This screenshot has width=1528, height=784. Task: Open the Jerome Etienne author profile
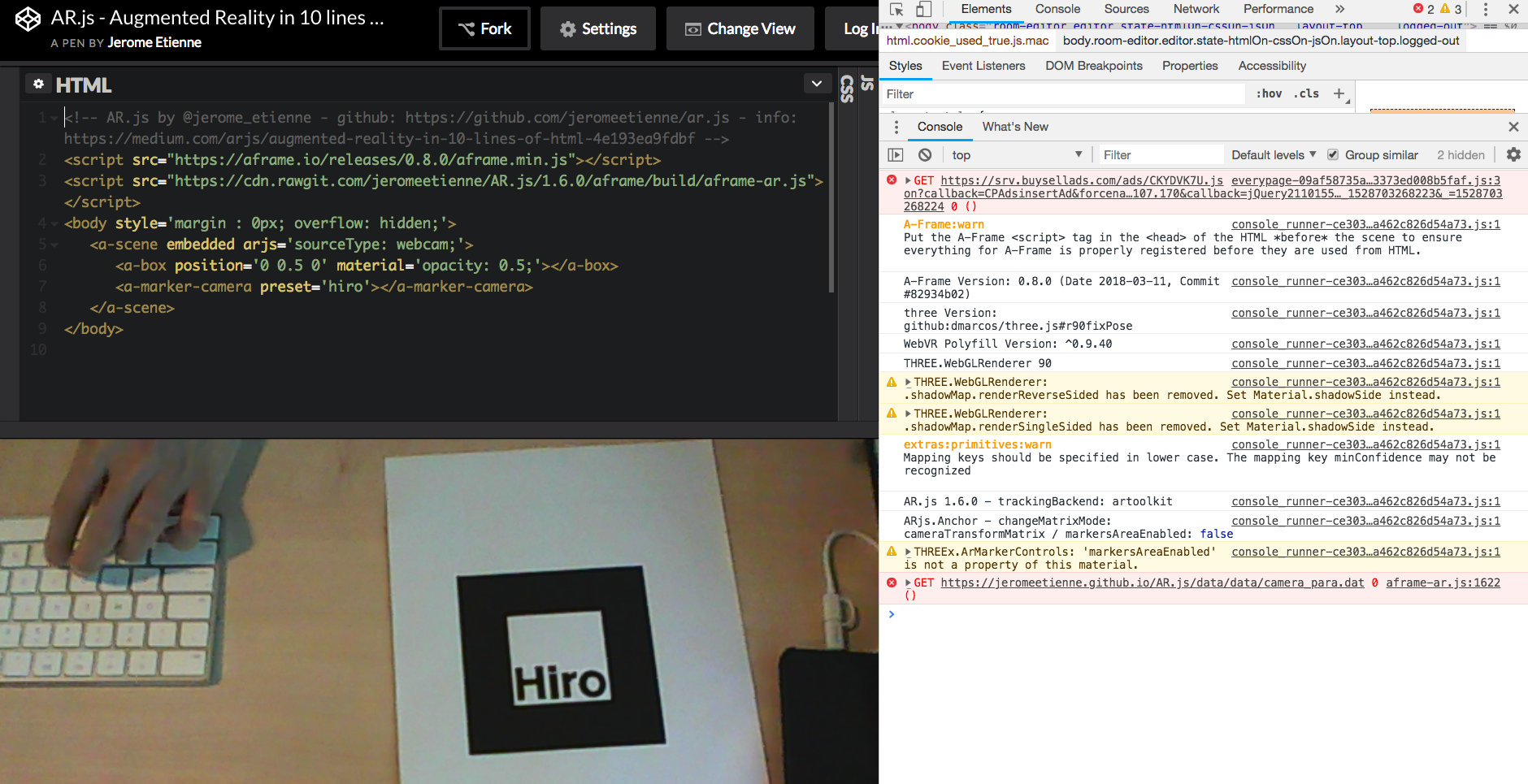[154, 42]
